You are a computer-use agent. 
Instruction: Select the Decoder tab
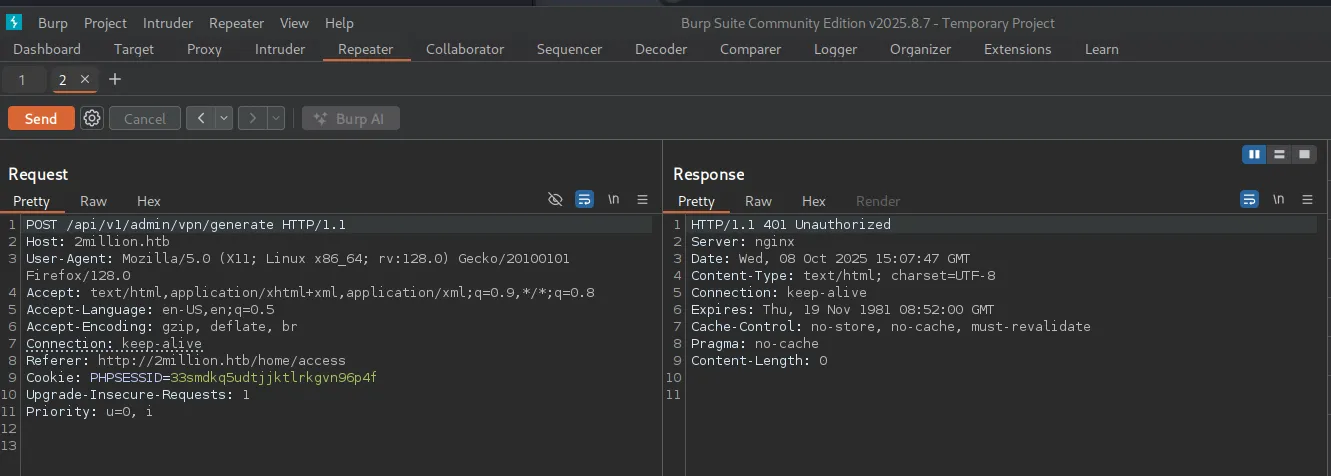coord(661,49)
